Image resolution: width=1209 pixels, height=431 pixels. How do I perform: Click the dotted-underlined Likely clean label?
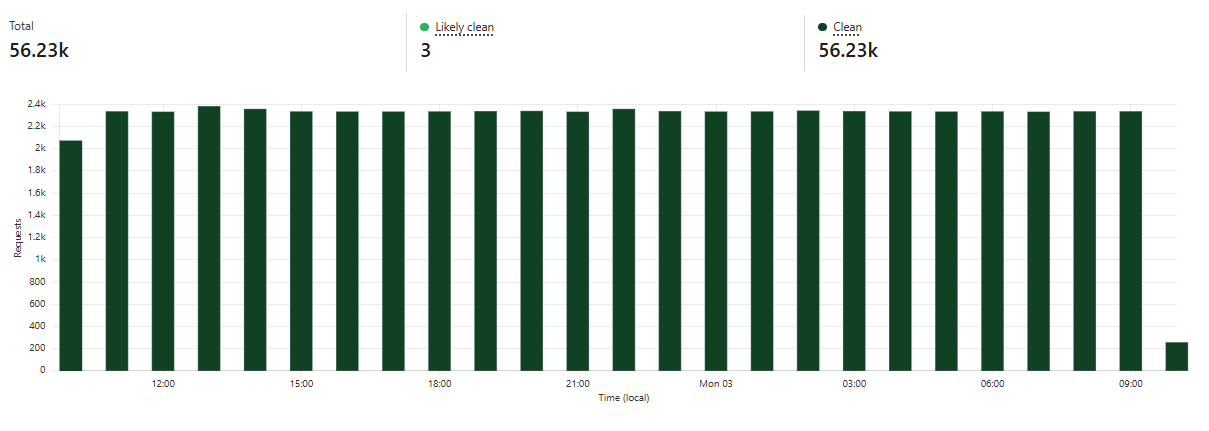pos(464,27)
